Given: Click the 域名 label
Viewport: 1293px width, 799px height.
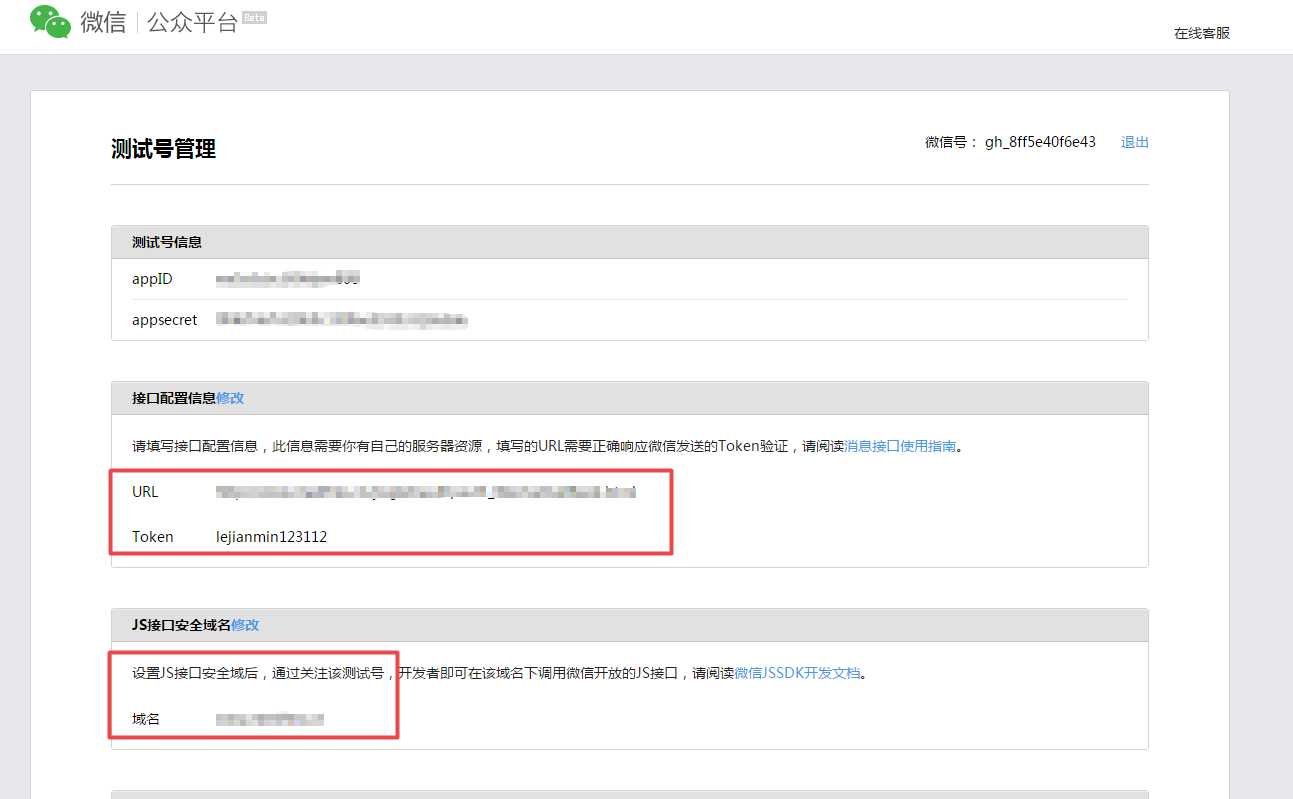Looking at the screenshot, I should (x=146, y=719).
